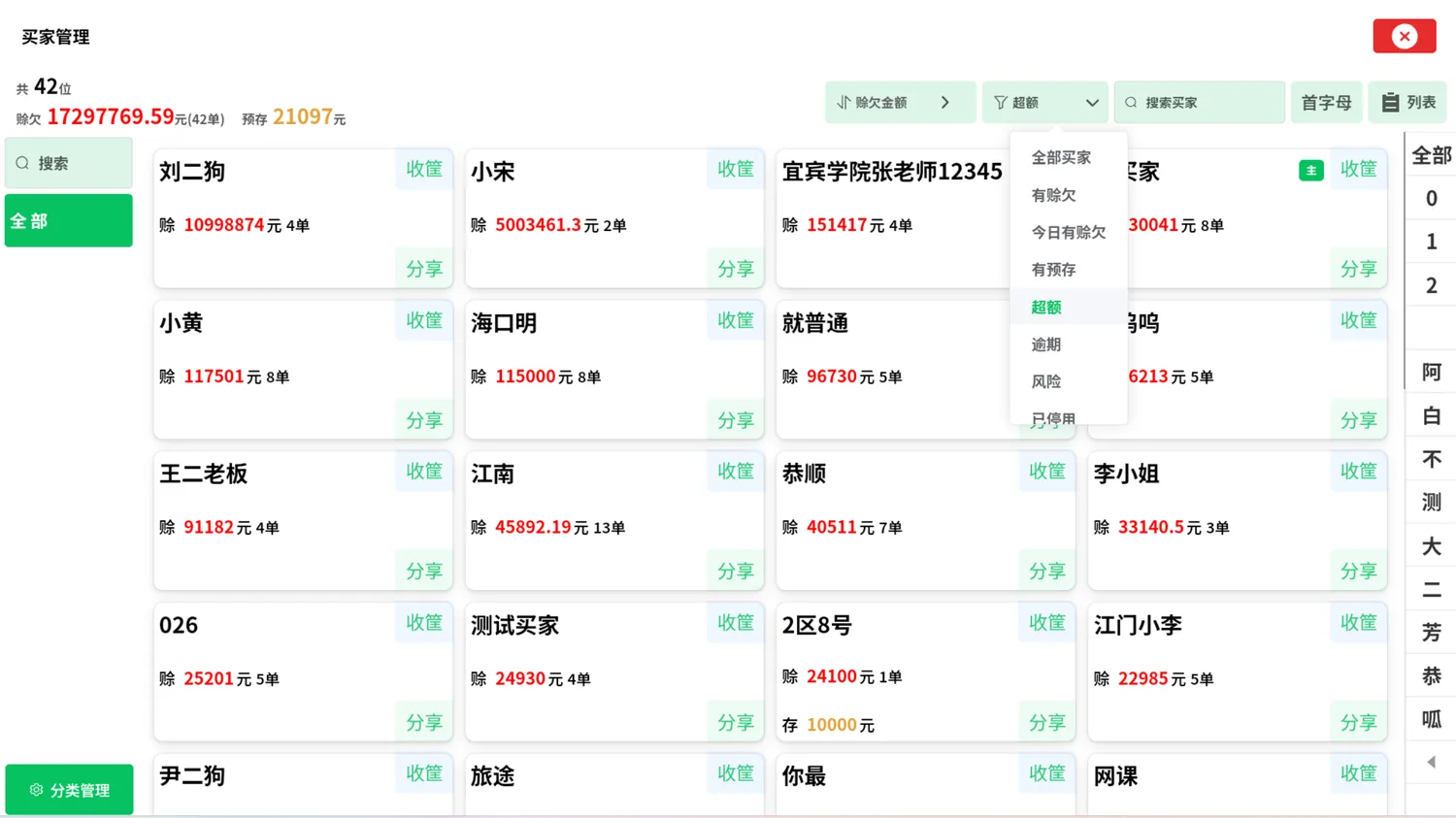
Task: Click 分享 on 2区8号 card
Action: (x=1047, y=723)
